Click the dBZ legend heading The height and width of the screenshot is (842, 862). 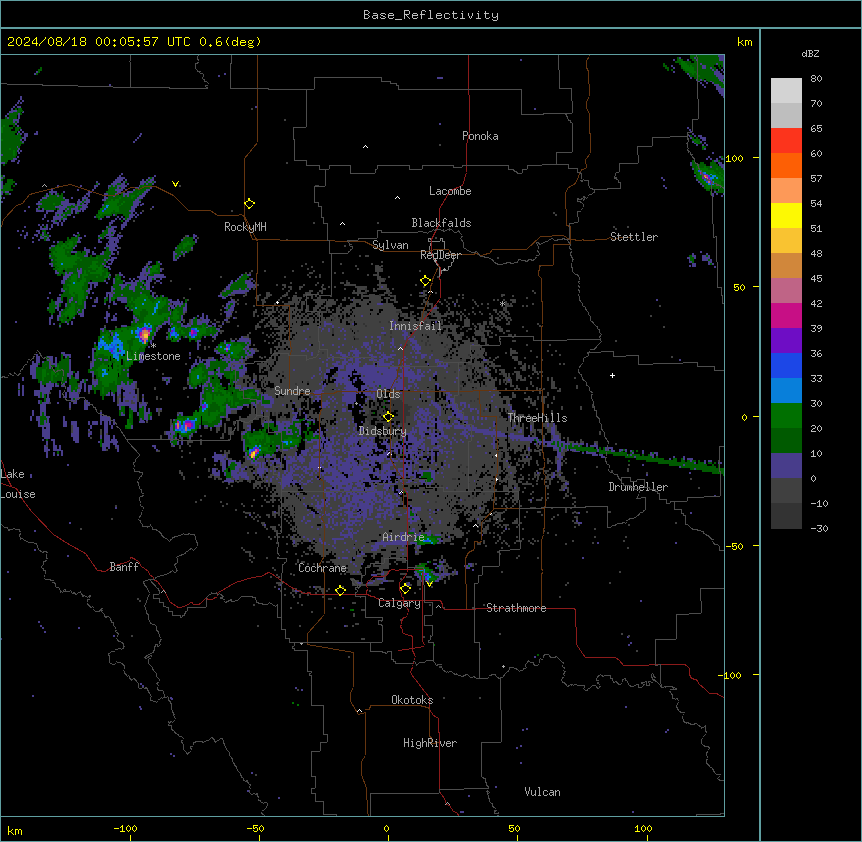tap(810, 53)
